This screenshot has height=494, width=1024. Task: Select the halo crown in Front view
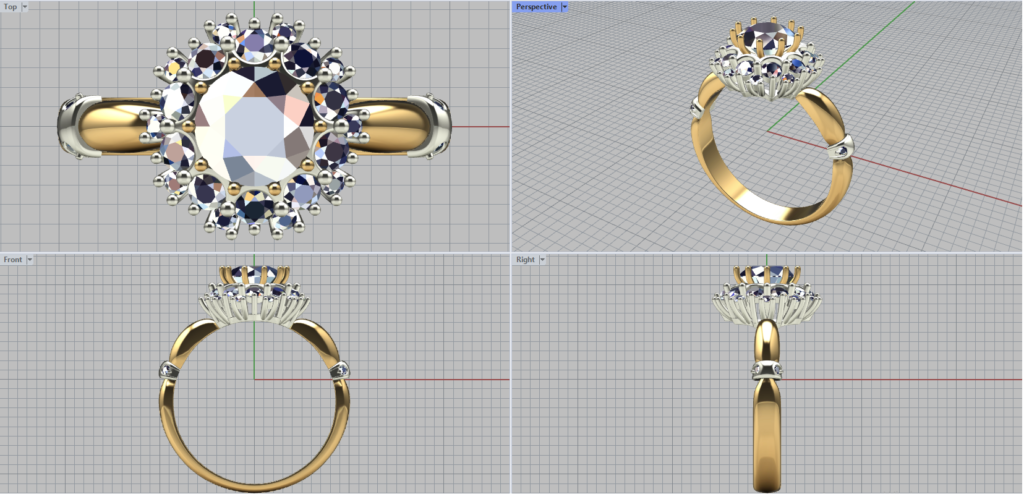[254, 297]
